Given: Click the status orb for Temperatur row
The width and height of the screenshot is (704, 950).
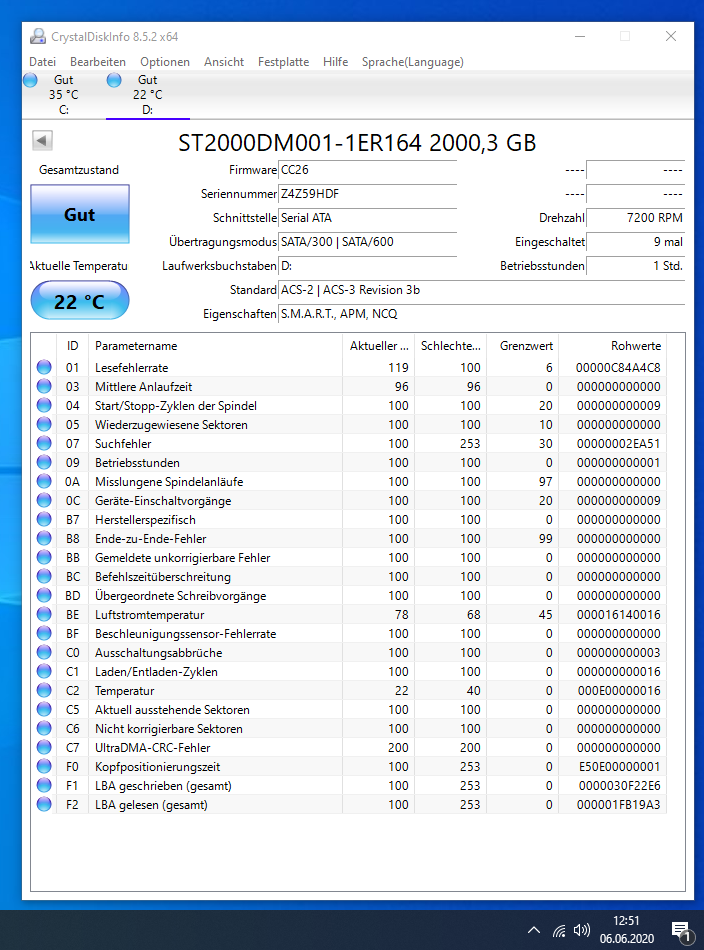Looking at the screenshot, I should [x=44, y=690].
